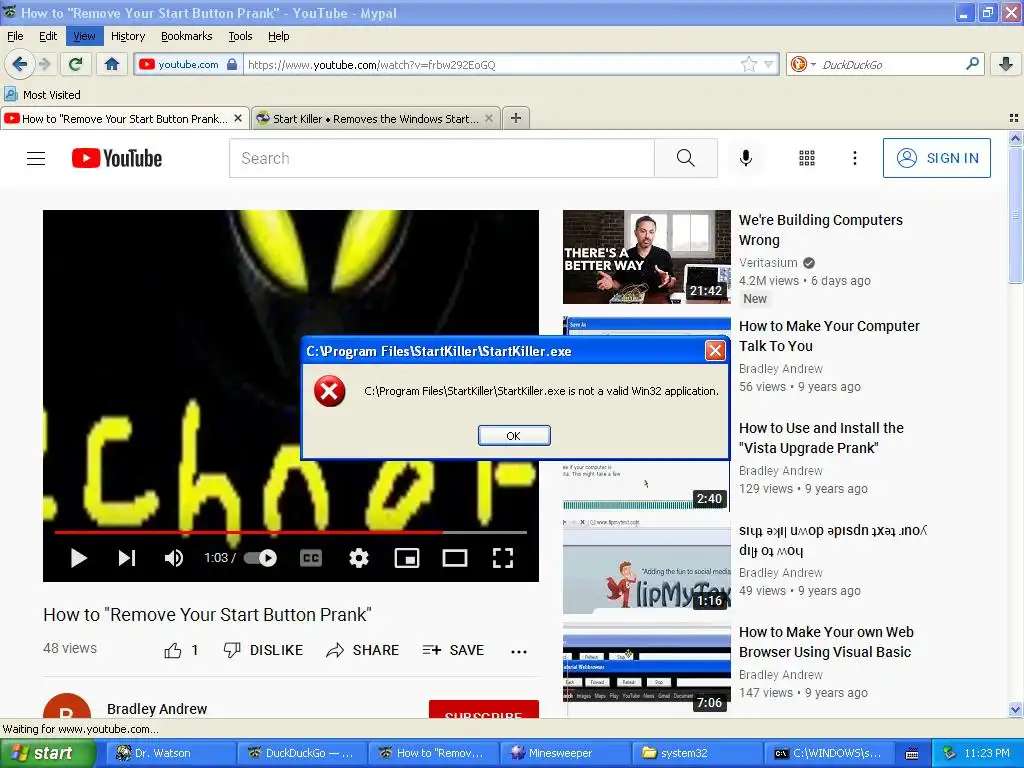Click the DuckDuckGo search magnifier icon
Image resolution: width=1024 pixels, height=768 pixels.
[972, 64]
